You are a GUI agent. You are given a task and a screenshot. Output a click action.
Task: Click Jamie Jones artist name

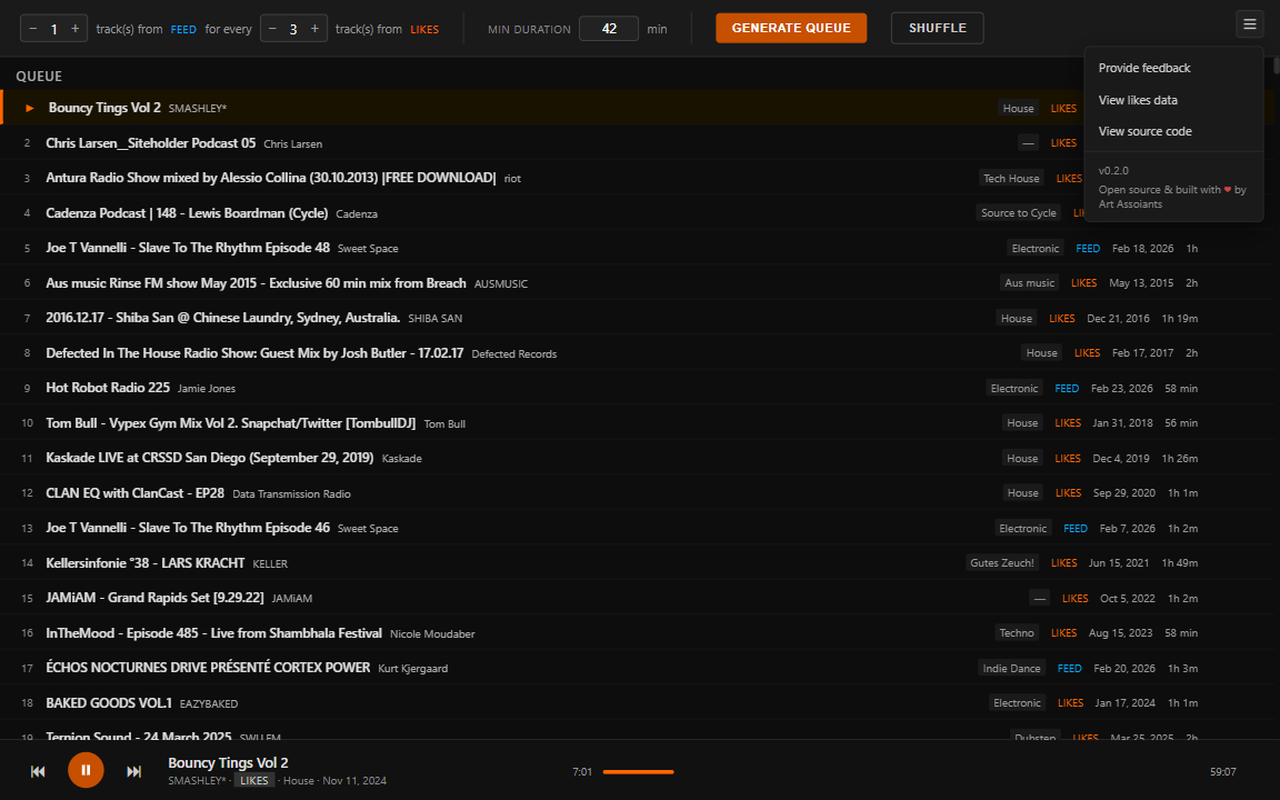coord(207,388)
